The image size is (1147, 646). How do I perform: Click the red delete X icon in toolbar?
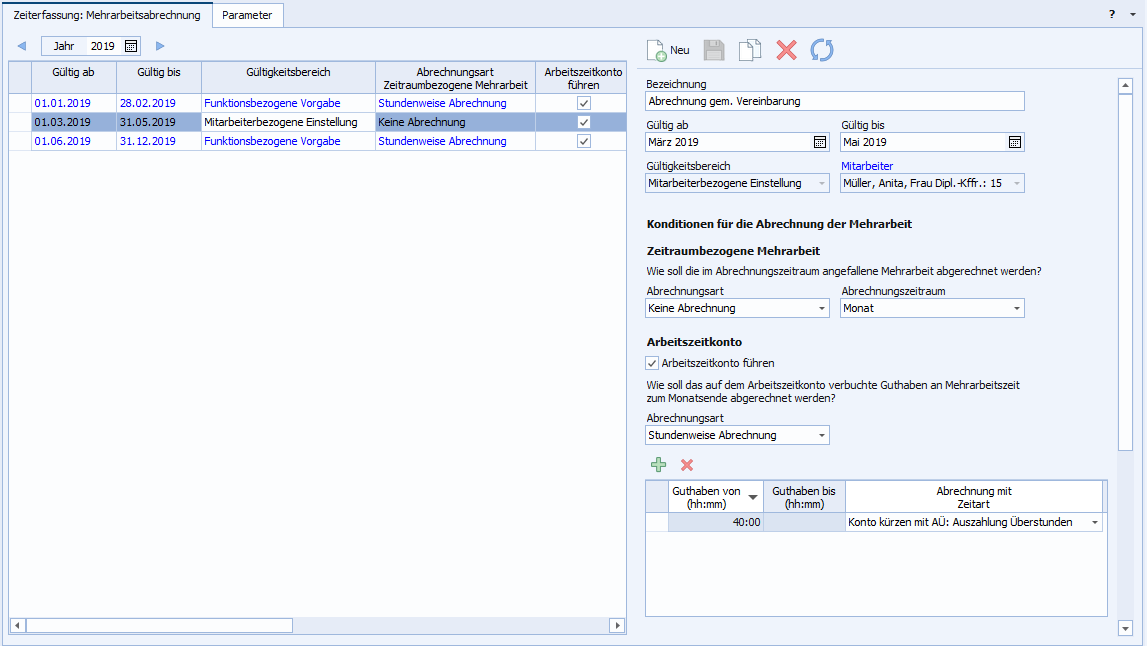(787, 50)
